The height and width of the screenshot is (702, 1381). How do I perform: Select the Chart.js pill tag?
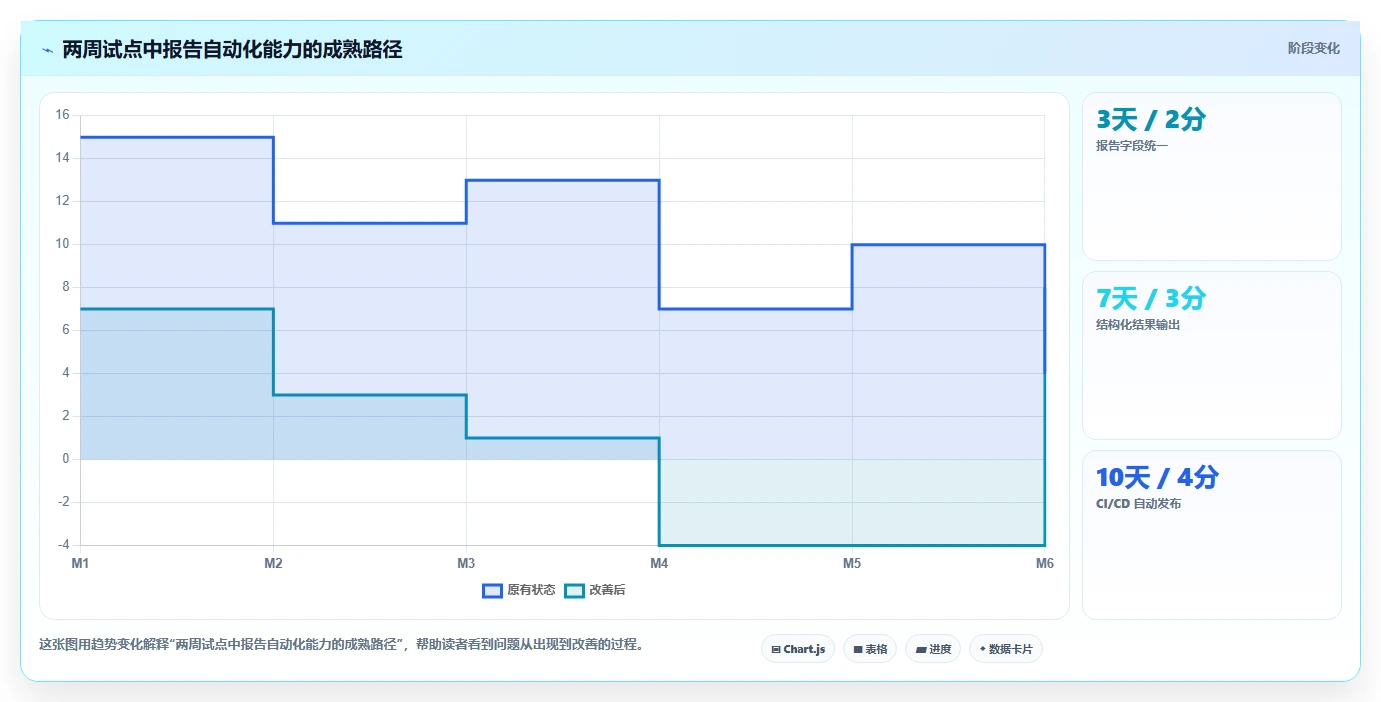[798, 649]
